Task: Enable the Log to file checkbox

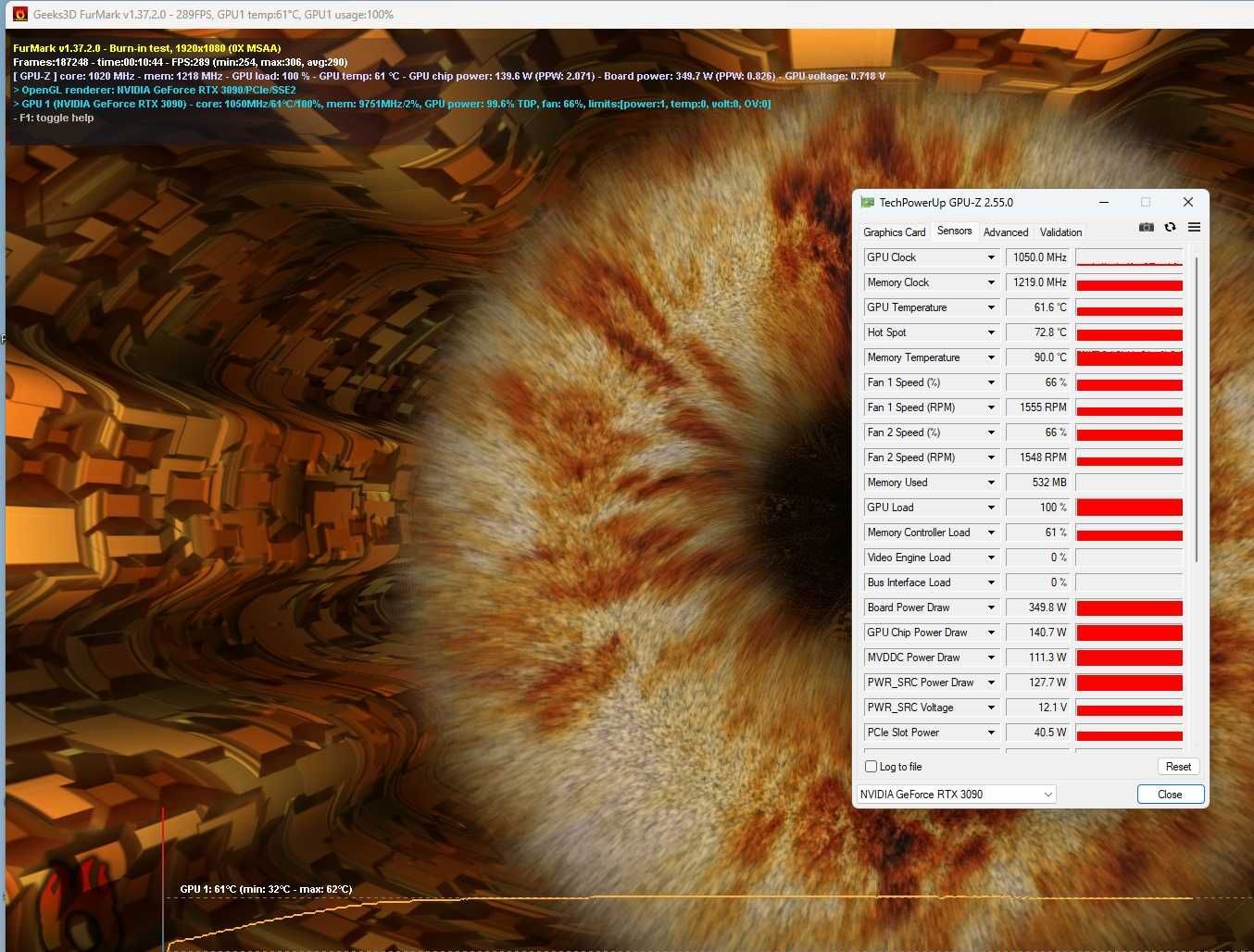Action: point(871,766)
